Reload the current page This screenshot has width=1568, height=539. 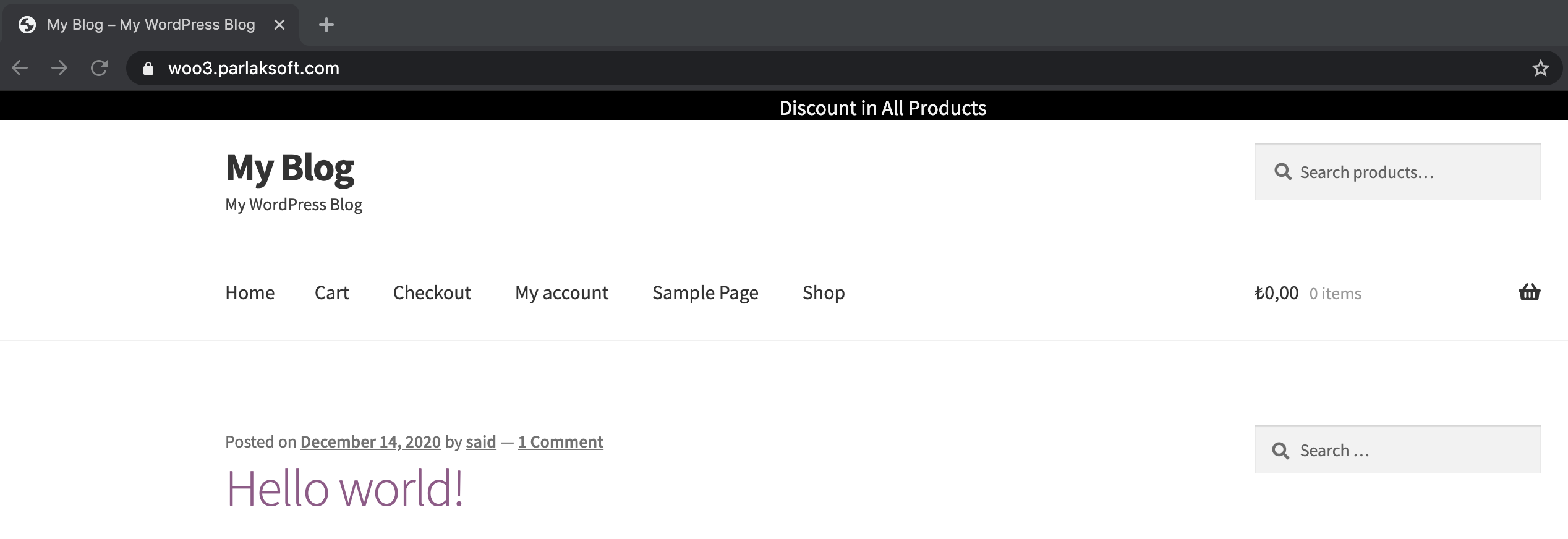[99, 68]
